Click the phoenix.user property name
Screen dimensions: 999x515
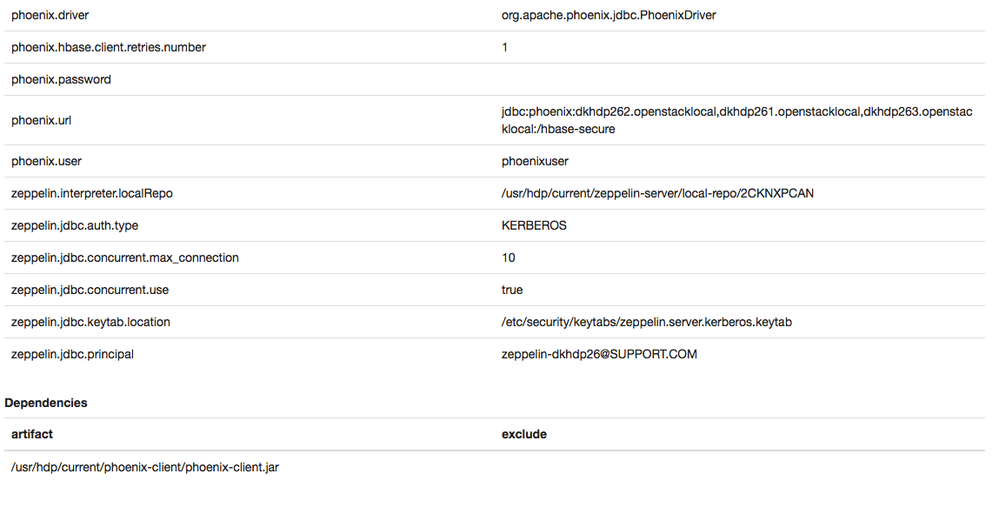tap(46, 161)
